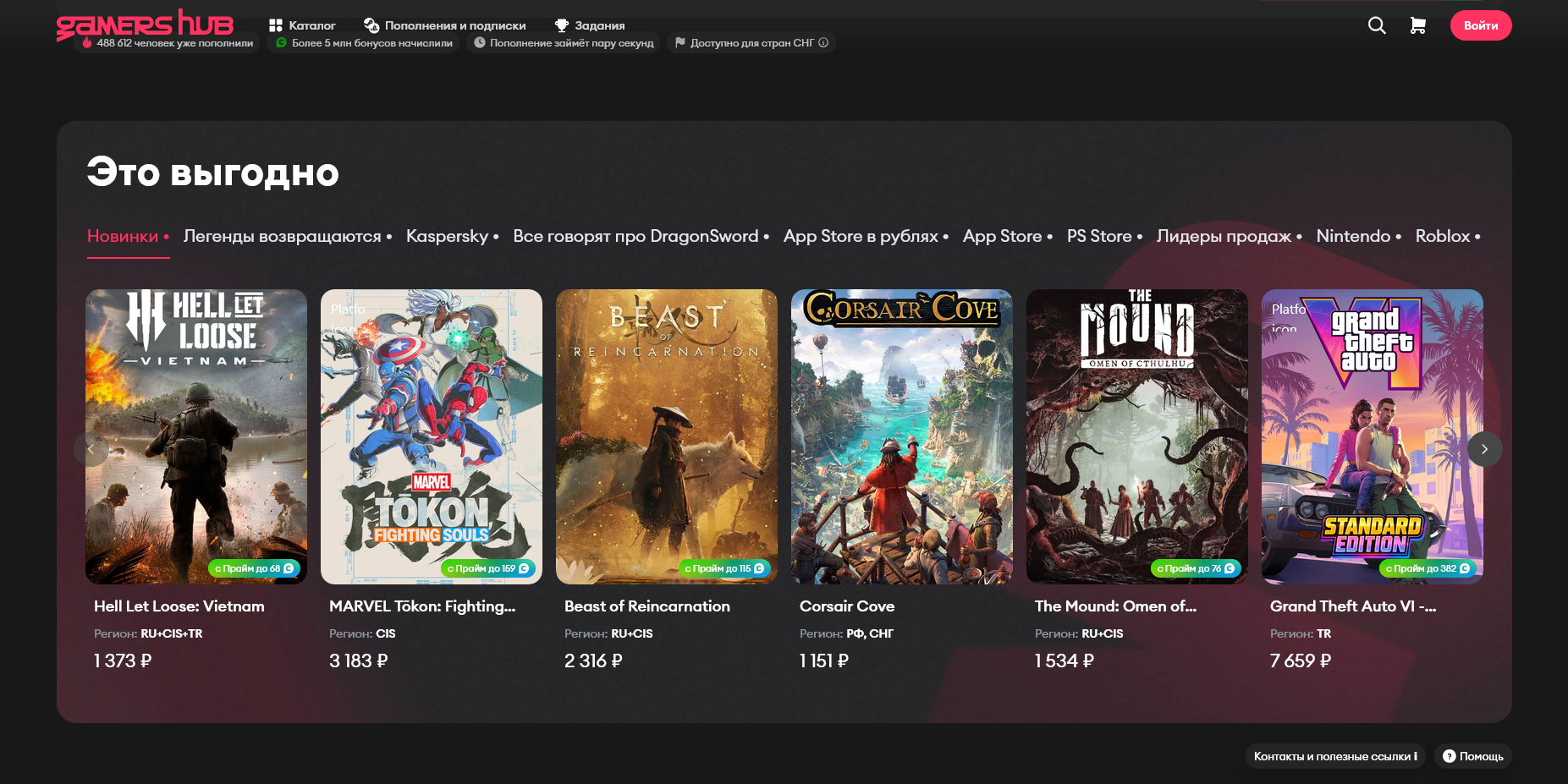Click the '7 659 ₽' price
Screen dimensions: 1568x784
[1301, 661]
